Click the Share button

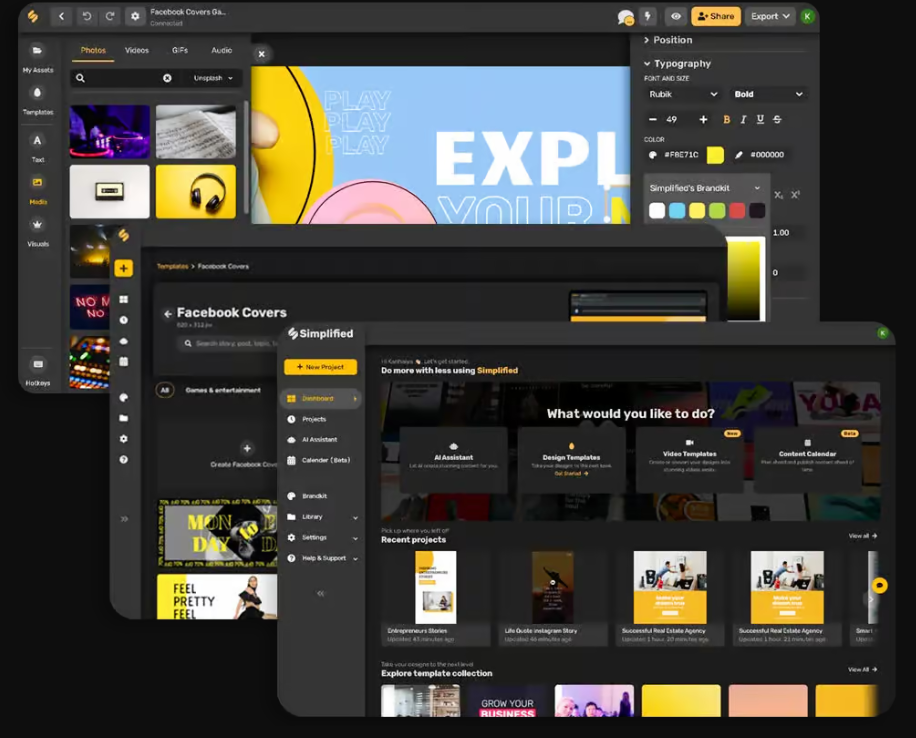pos(716,16)
